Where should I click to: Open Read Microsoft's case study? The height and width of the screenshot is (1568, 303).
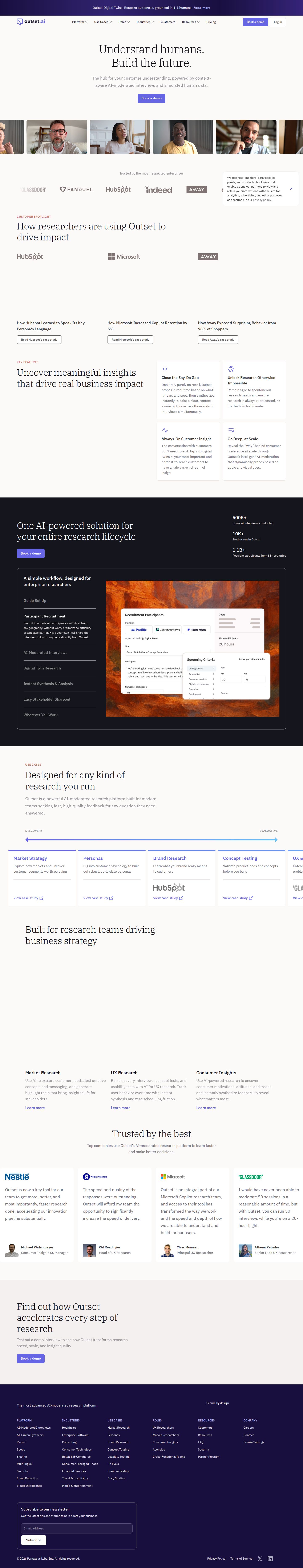130,340
